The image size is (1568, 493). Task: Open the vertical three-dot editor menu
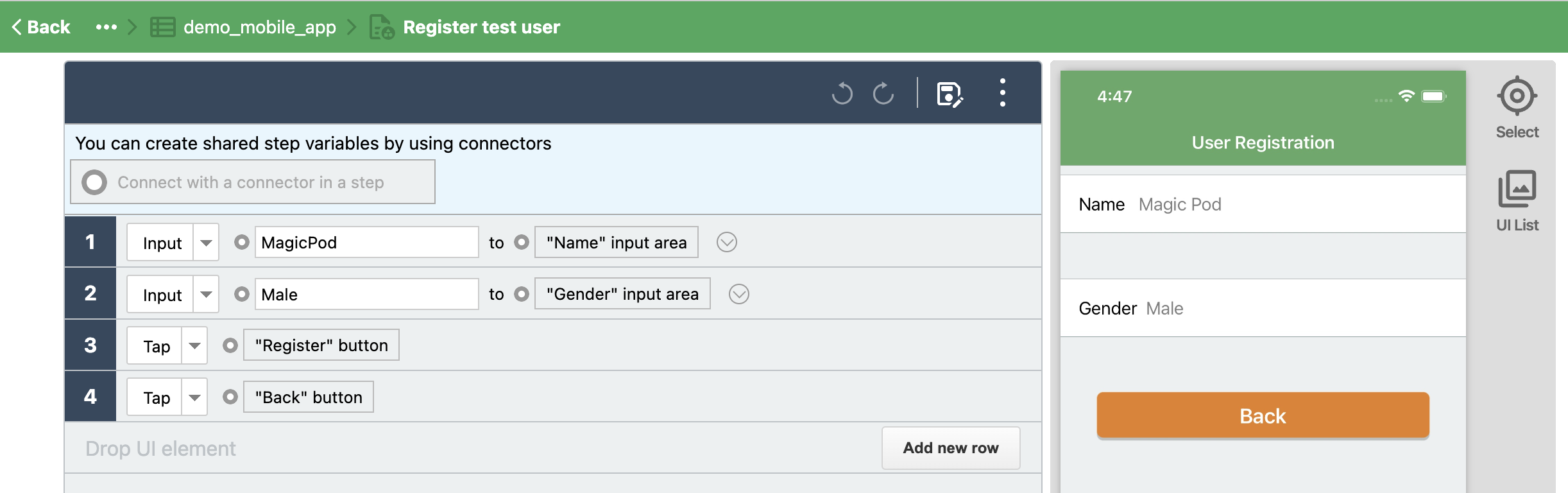[x=1002, y=93]
